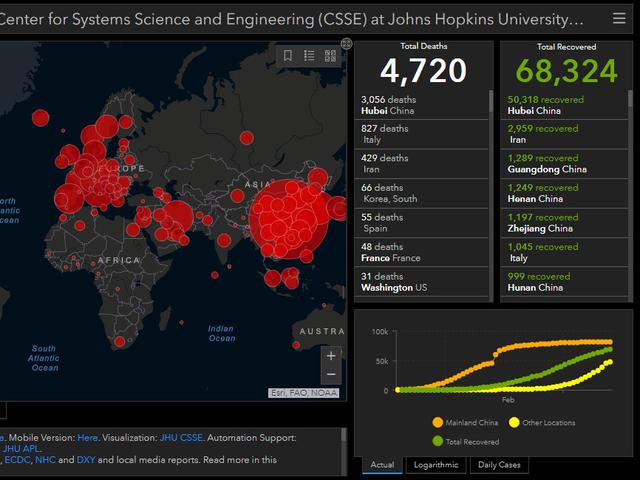Open the hamburger menu in the header
Image resolution: width=640 pixels, height=480 pixels.
[619, 18]
